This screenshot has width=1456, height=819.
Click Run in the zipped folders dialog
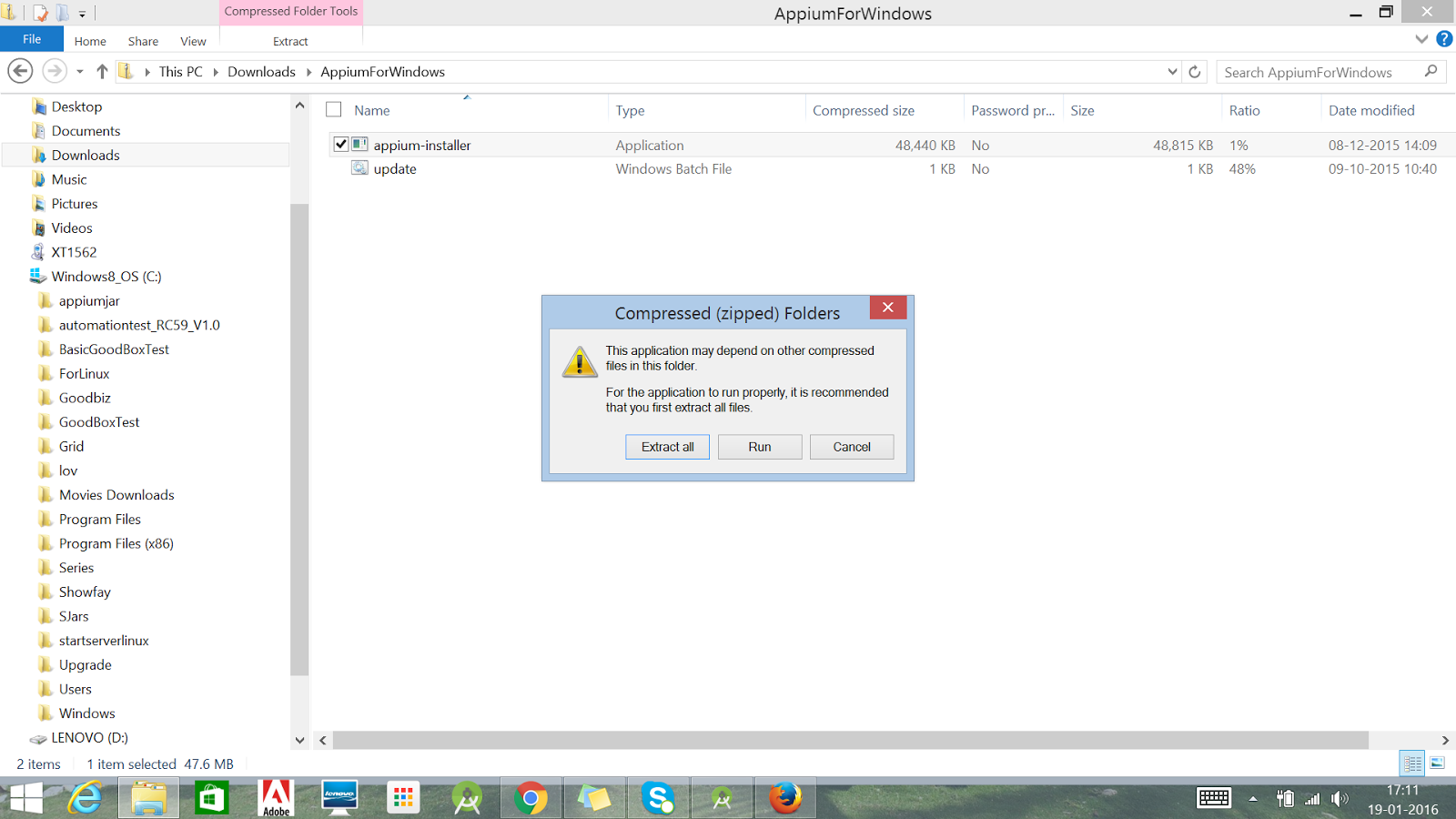760,447
